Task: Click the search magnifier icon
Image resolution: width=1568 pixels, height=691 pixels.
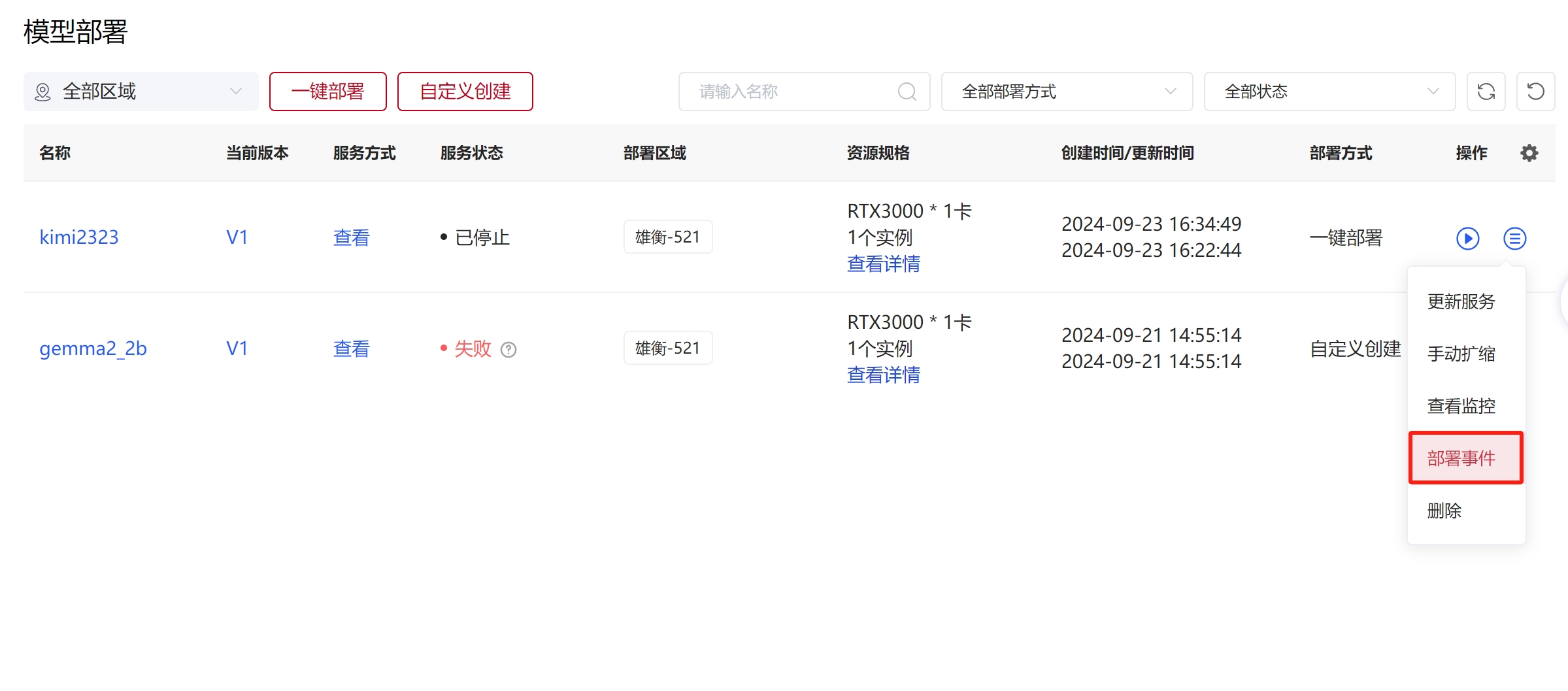Action: tap(907, 92)
